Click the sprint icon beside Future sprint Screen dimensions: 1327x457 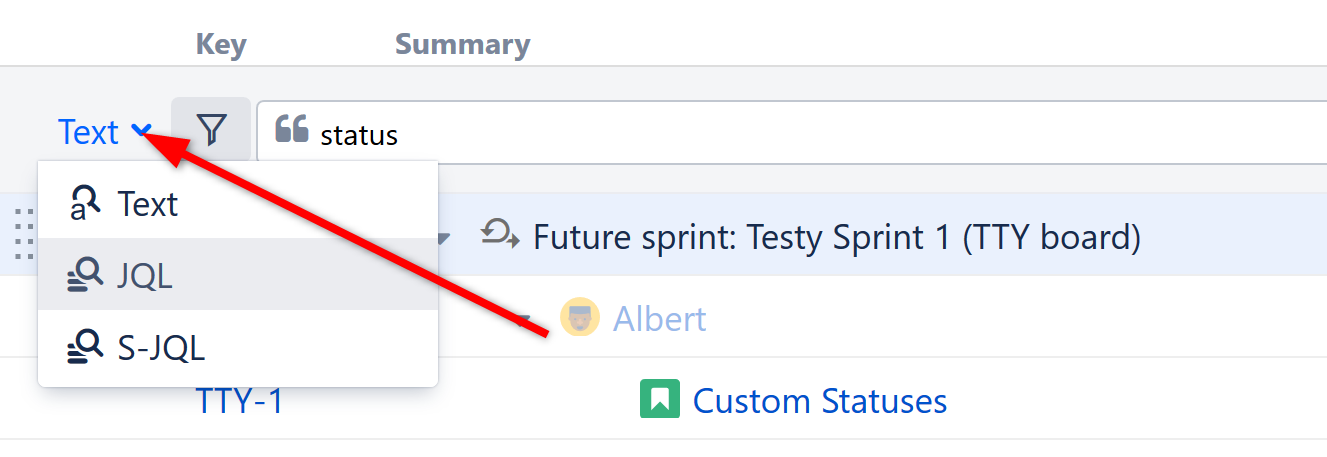coord(500,236)
